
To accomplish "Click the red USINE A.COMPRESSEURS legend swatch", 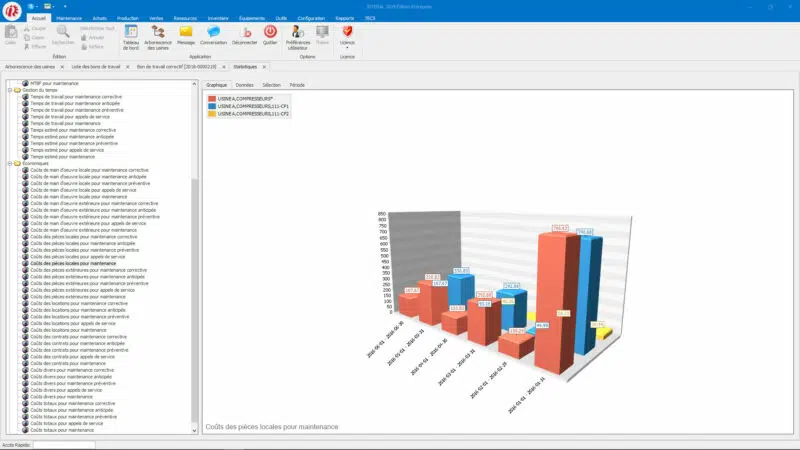I will [212, 99].
